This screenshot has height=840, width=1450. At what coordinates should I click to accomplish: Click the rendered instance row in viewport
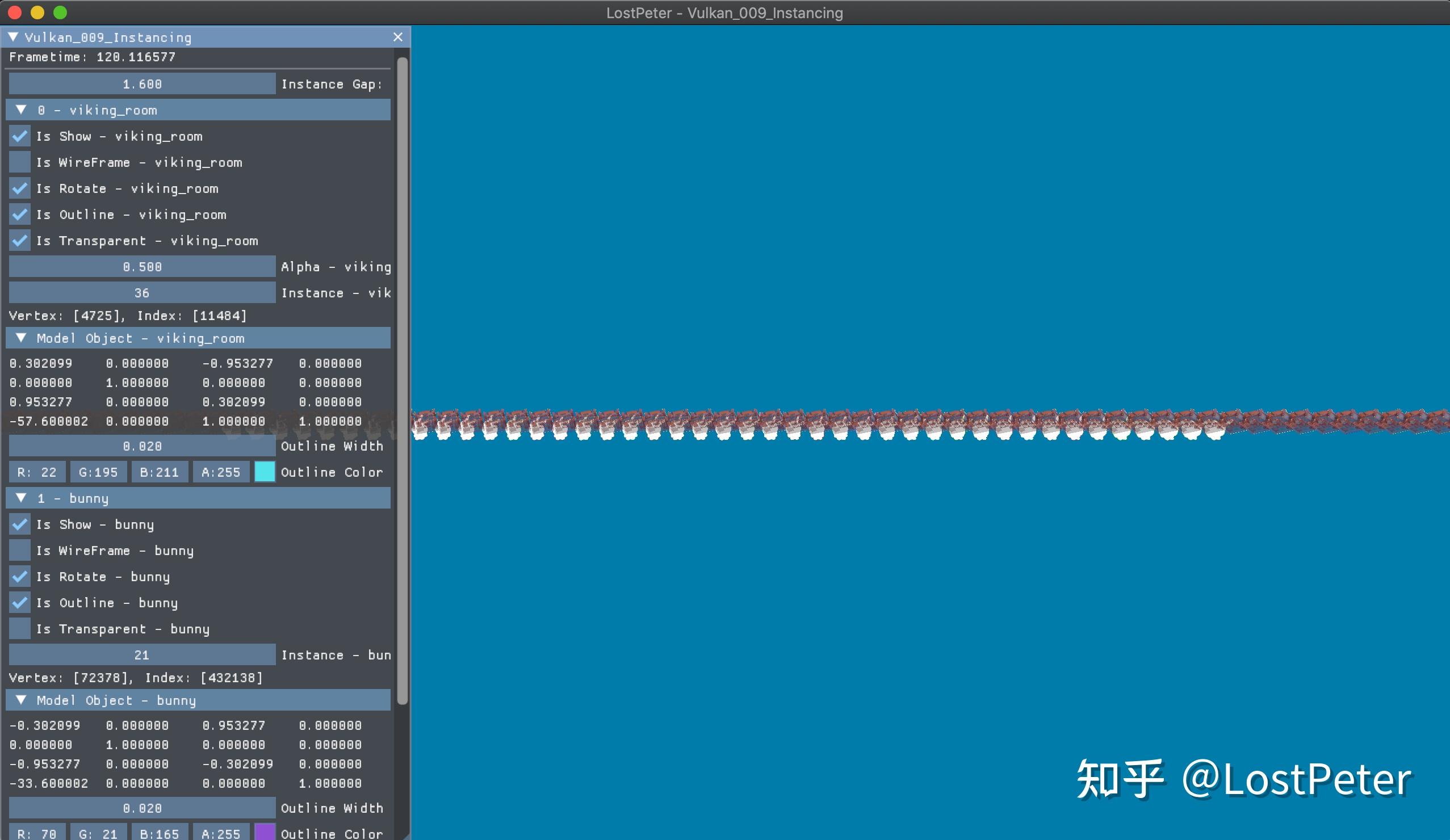click(931, 425)
